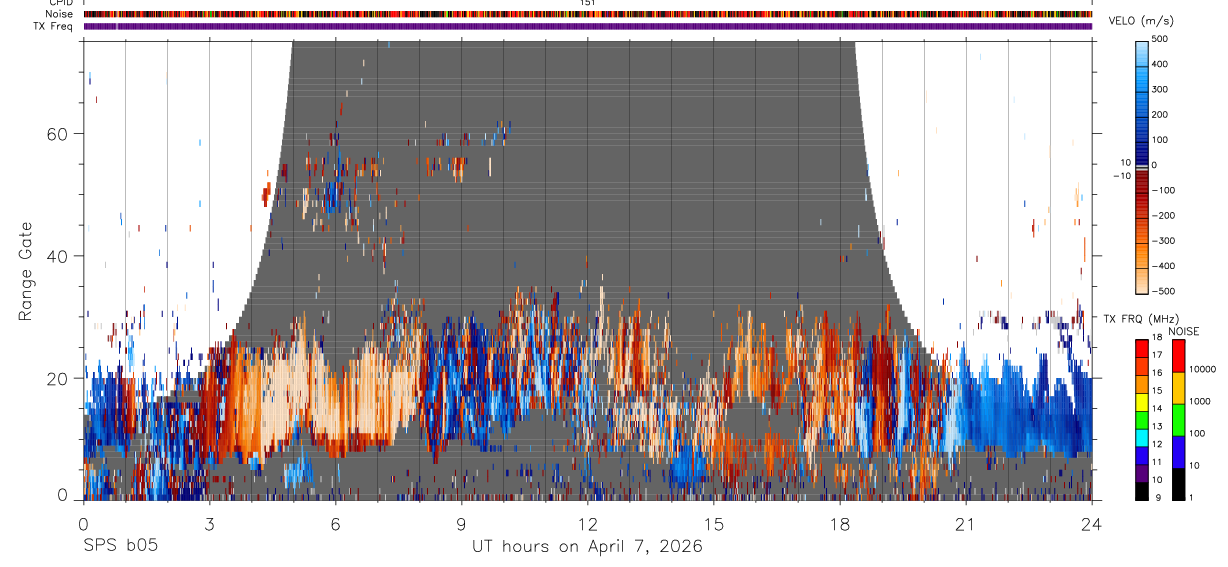Click the red 17–18 MHz TX frequency swatch
The image size is (1228, 567).
pyautogui.click(x=1141, y=348)
